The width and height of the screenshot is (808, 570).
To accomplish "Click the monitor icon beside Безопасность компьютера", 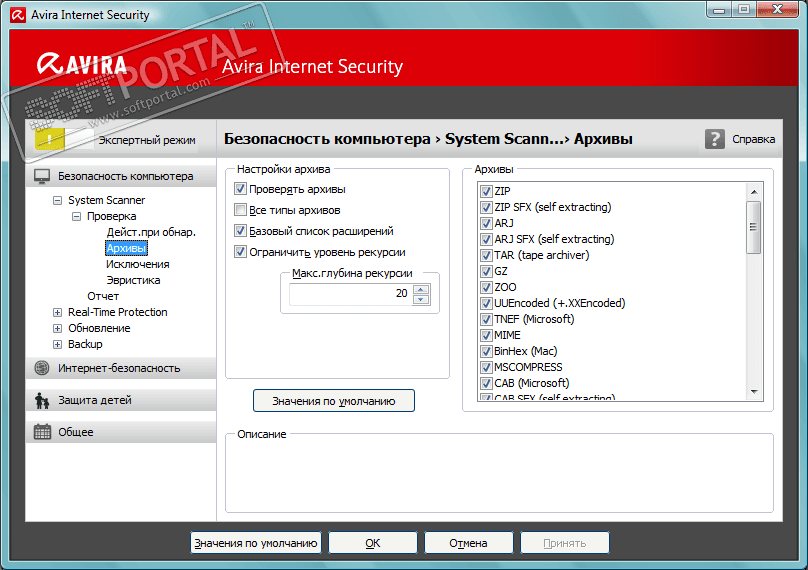I will click(x=42, y=176).
